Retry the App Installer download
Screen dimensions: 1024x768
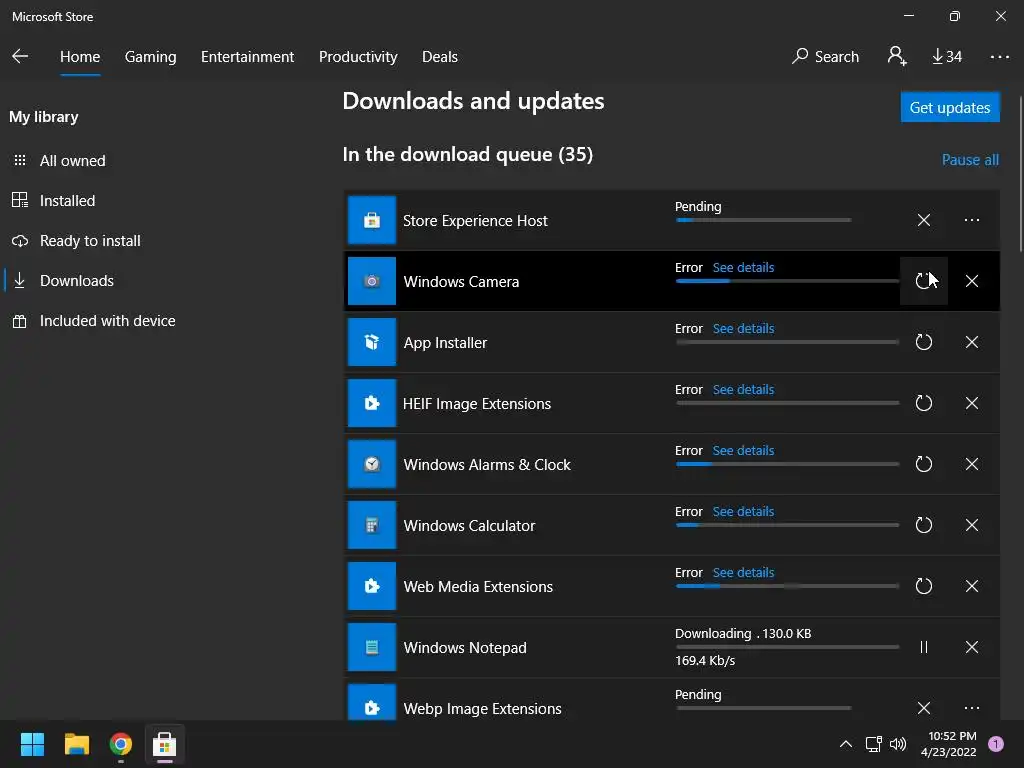coord(924,342)
